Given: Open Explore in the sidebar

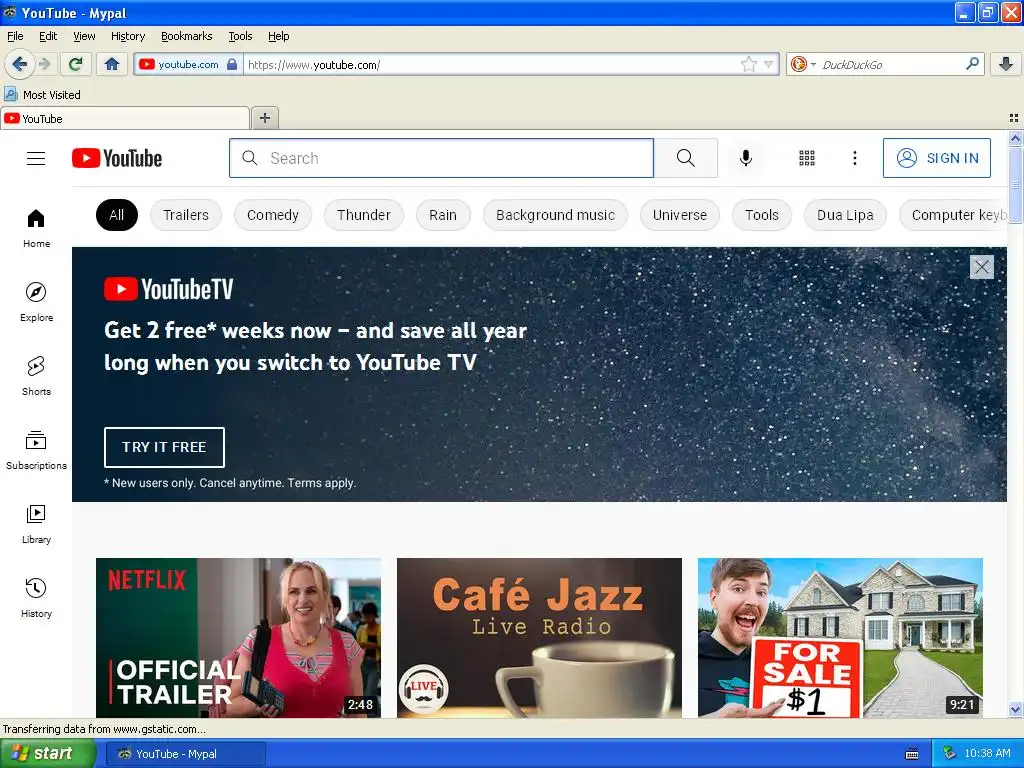Looking at the screenshot, I should click(36, 302).
